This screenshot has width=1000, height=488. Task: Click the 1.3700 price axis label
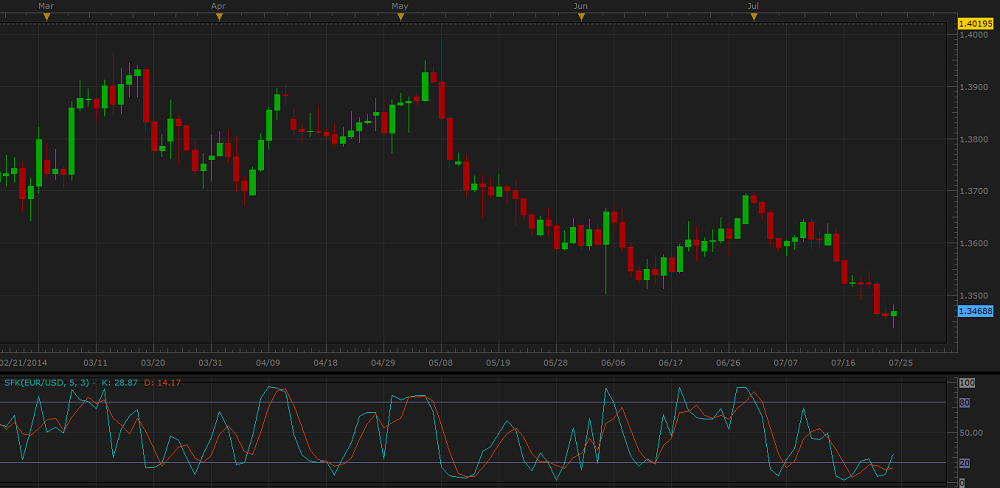tap(973, 191)
